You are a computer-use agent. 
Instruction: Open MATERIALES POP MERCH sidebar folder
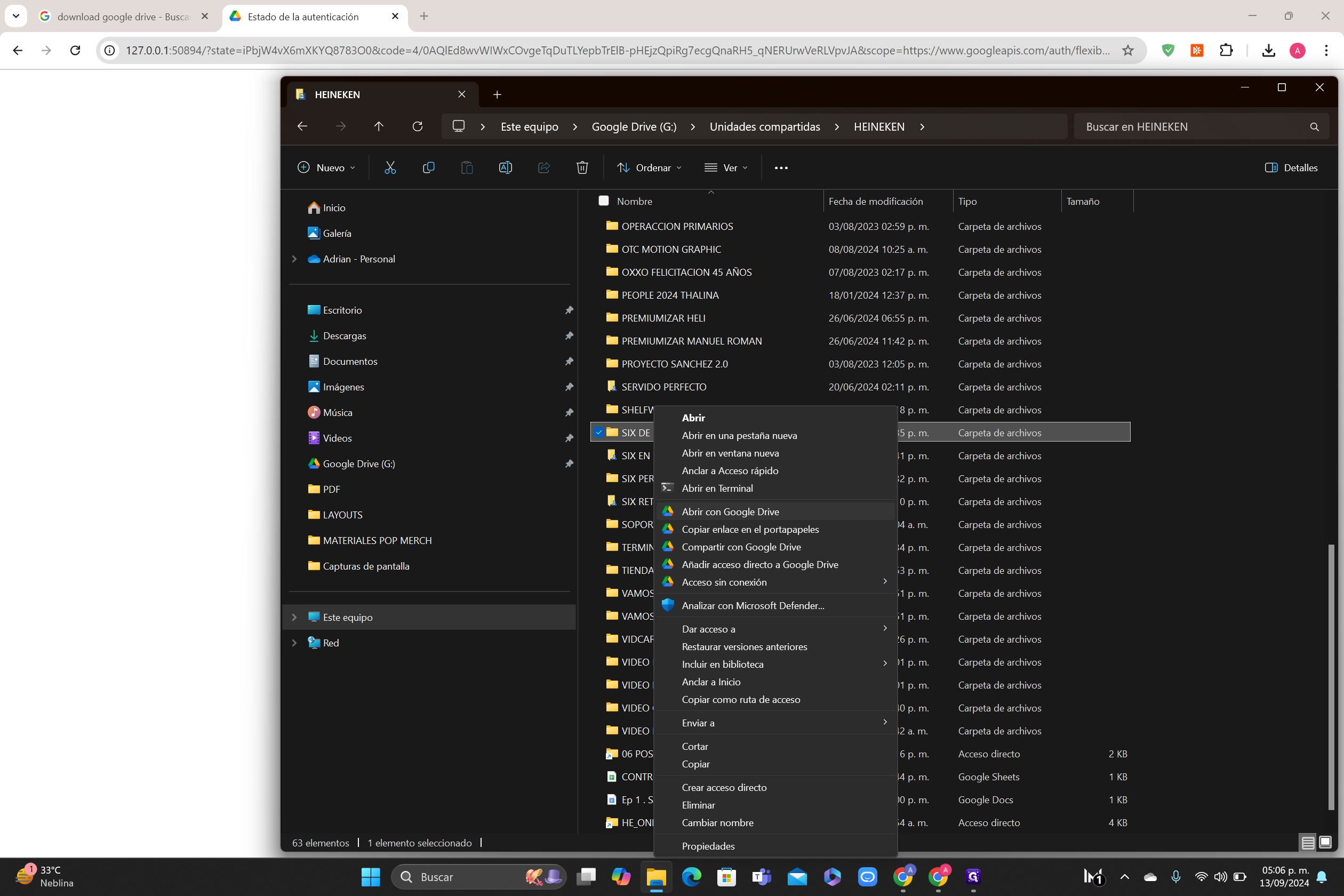coord(377,540)
